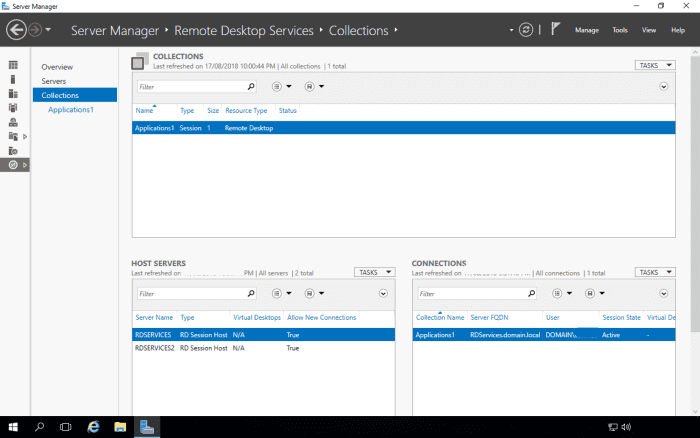Open the Servers page

point(54,81)
